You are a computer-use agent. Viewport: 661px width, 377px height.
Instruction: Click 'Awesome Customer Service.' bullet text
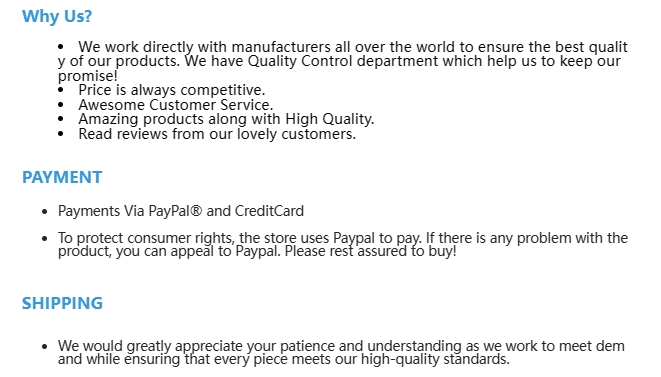pyautogui.click(x=176, y=105)
